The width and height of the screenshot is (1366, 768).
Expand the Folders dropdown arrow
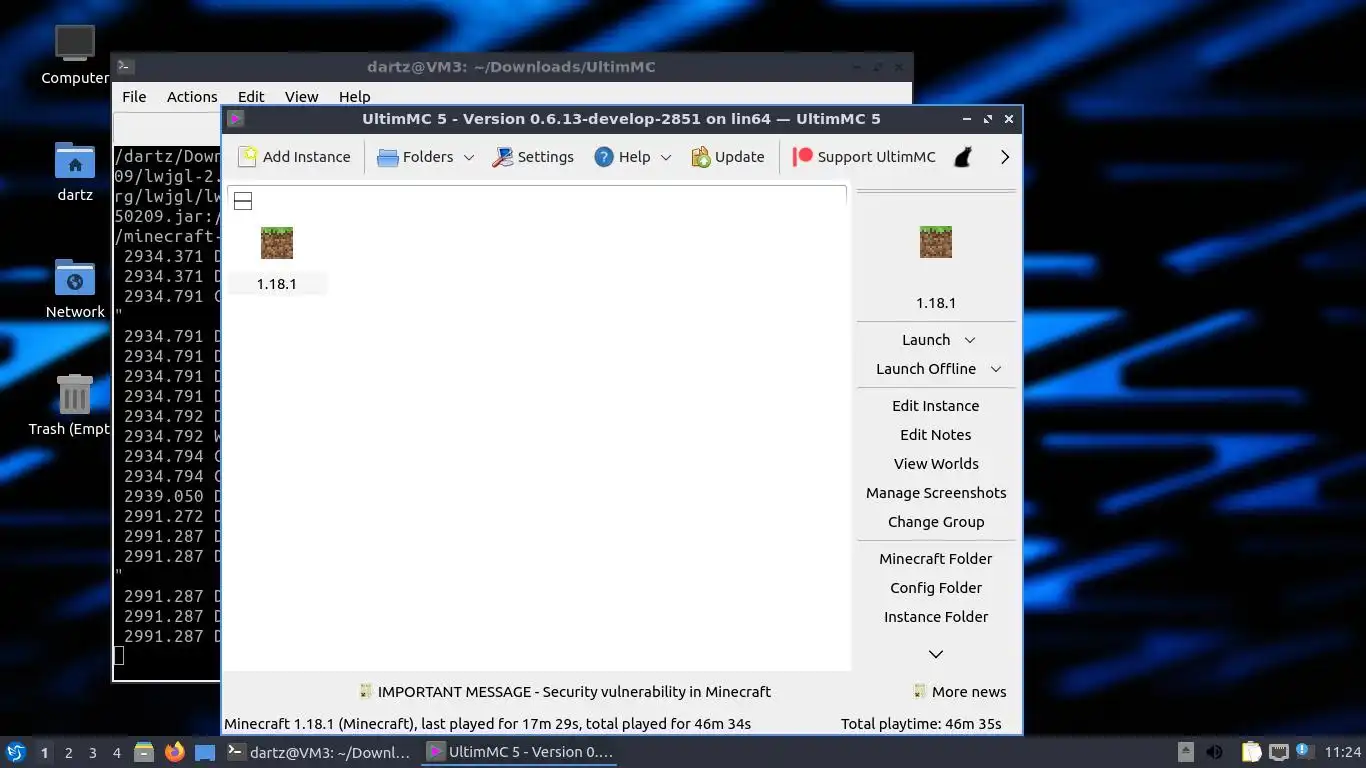click(x=469, y=157)
